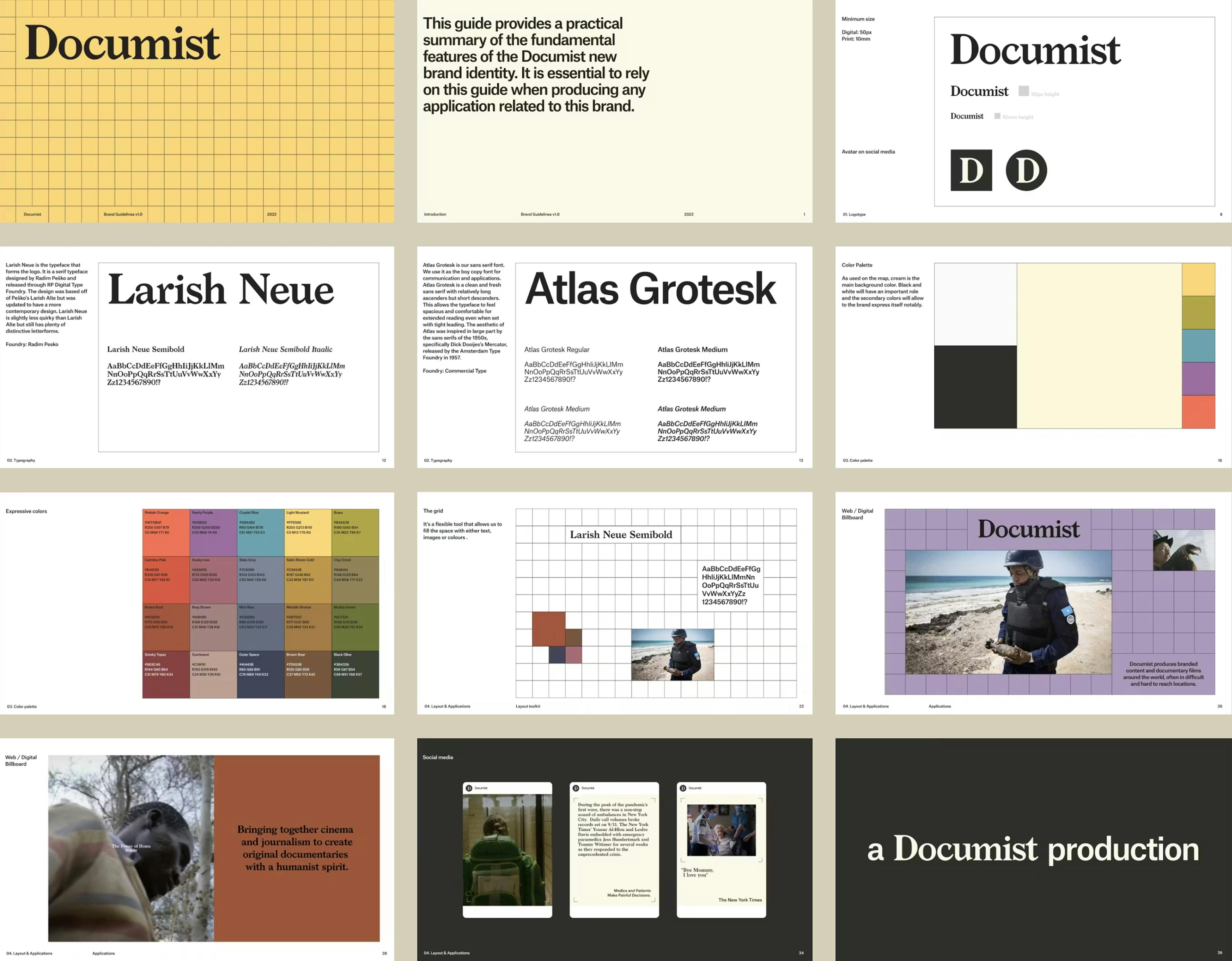
Task: Click the square D avatar icon
Action: click(x=971, y=170)
